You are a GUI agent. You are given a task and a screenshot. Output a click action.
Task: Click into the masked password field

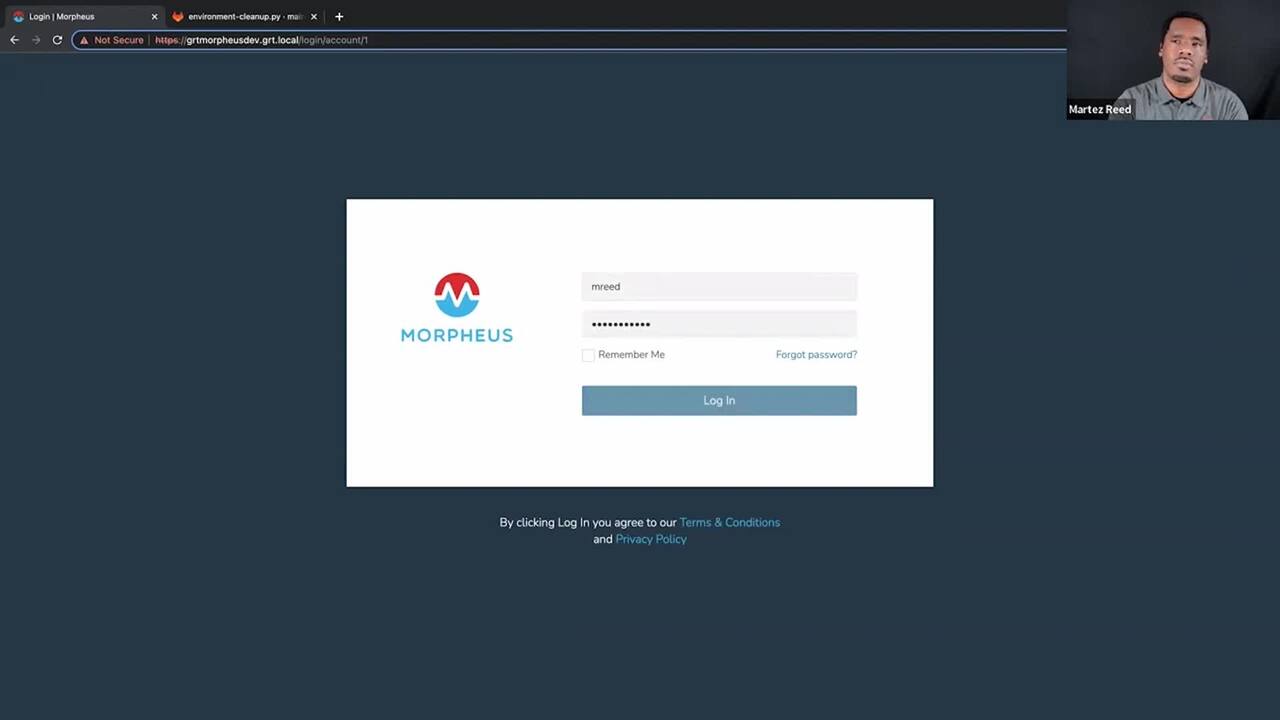point(719,324)
